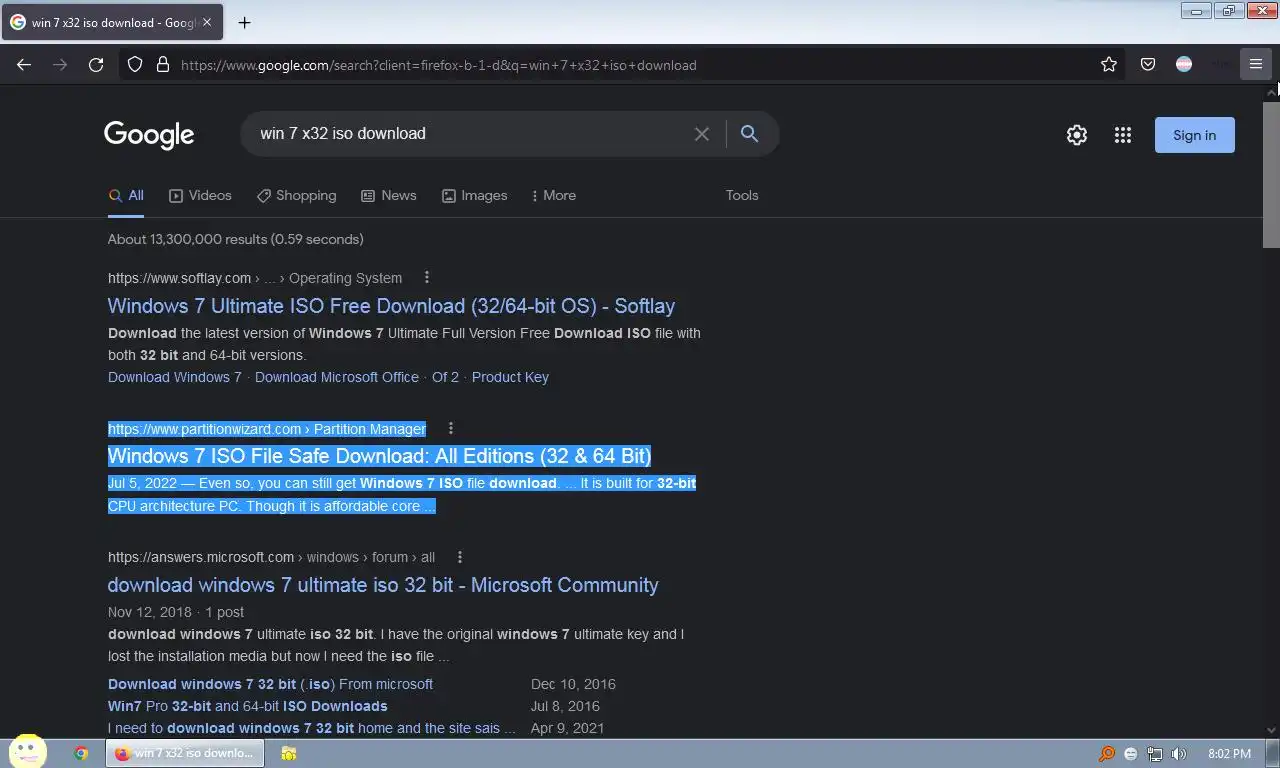Open Win7 Pro 32-bit and 64-bit ISO Downloads
This screenshot has width=1280, height=768.
[x=248, y=706]
